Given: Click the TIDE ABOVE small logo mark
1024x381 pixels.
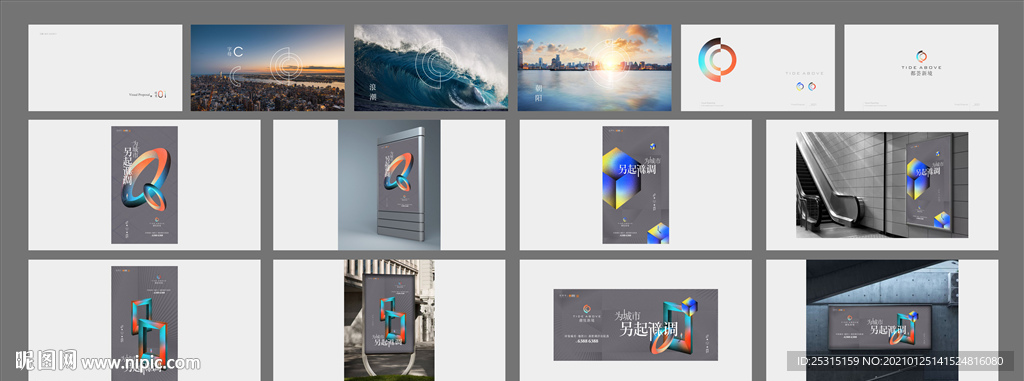Looking at the screenshot, I should click(921, 56).
